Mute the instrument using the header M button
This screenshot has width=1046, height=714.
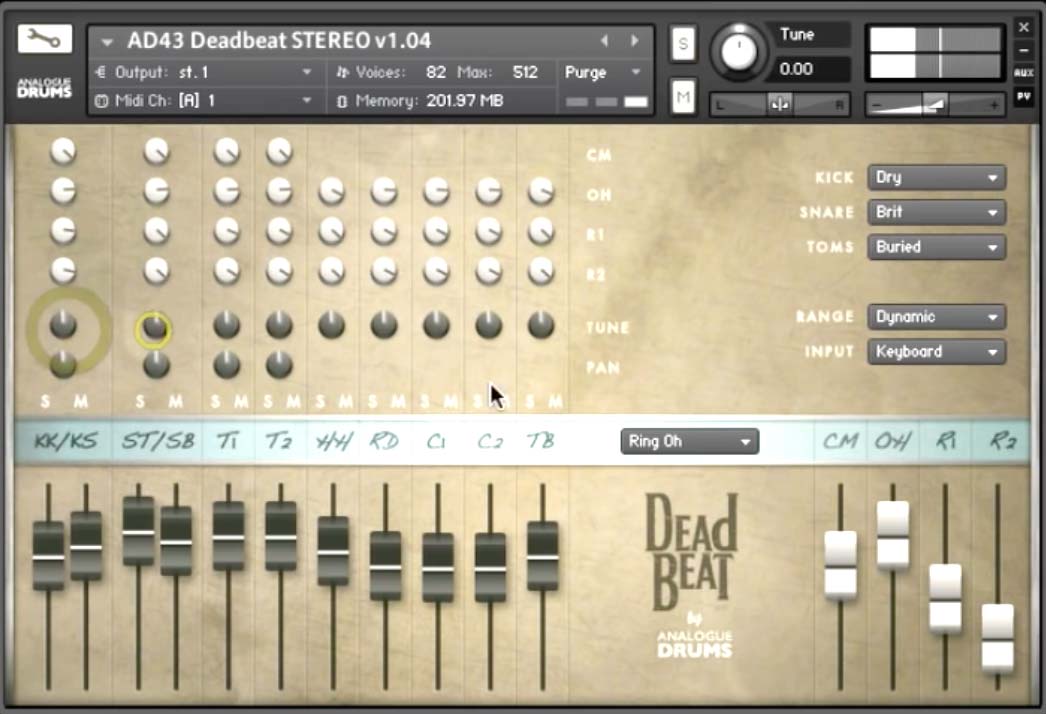[682, 97]
